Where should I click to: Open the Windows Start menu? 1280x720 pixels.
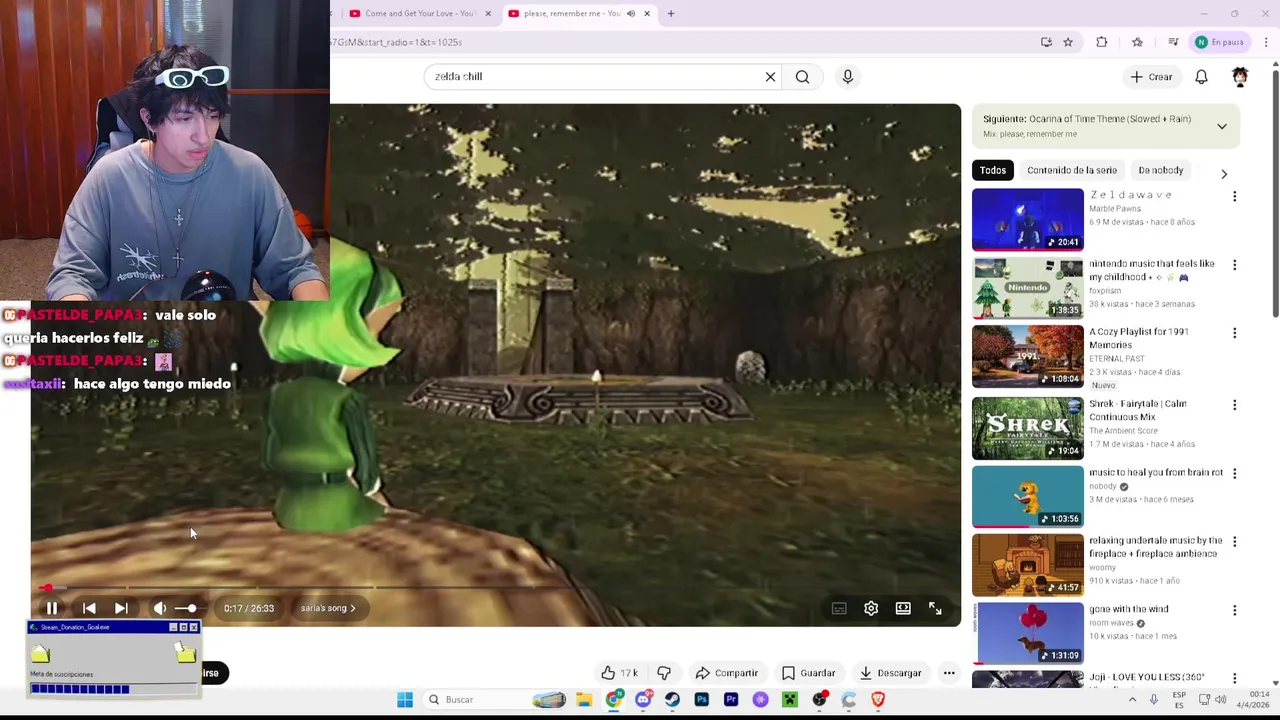click(x=405, y=700)
